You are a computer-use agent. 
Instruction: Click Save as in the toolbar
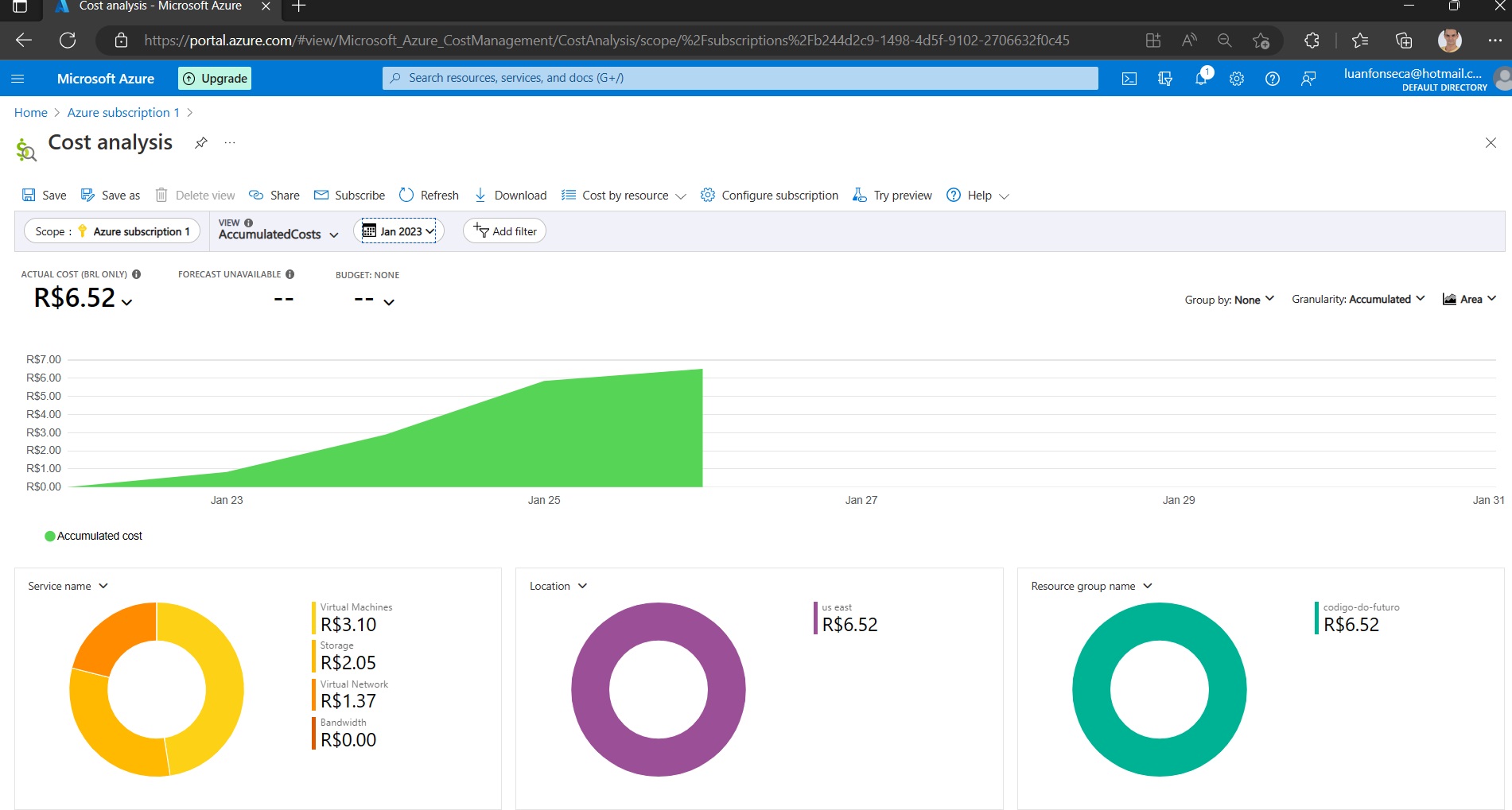(111, 195)
